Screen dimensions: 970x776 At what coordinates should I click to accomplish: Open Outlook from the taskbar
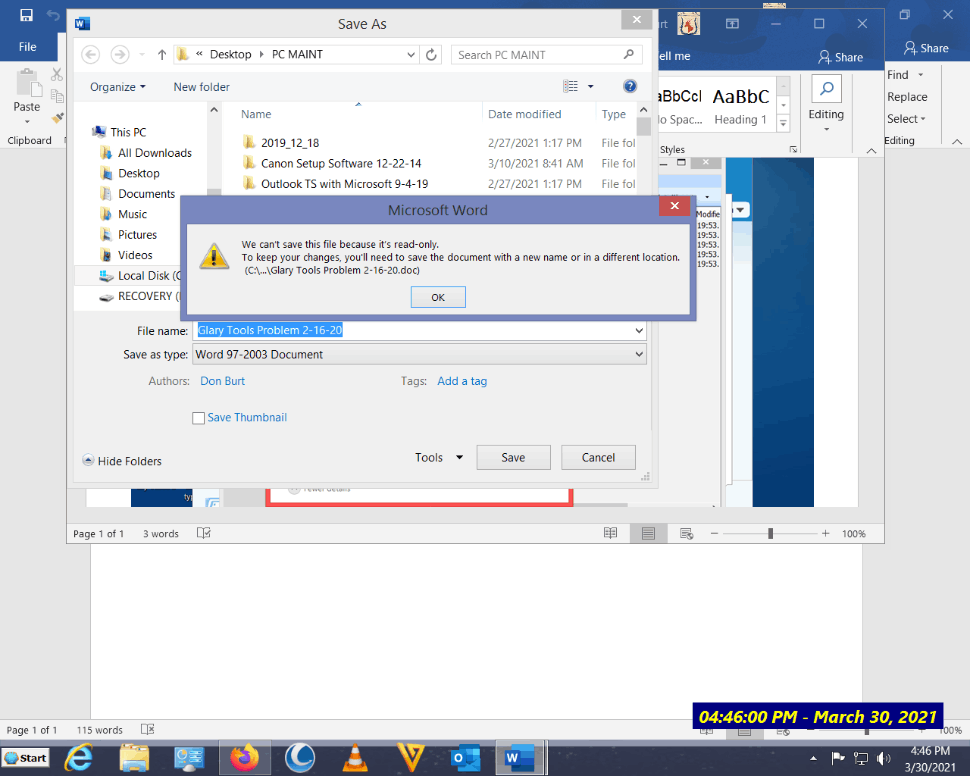[465, 758]
